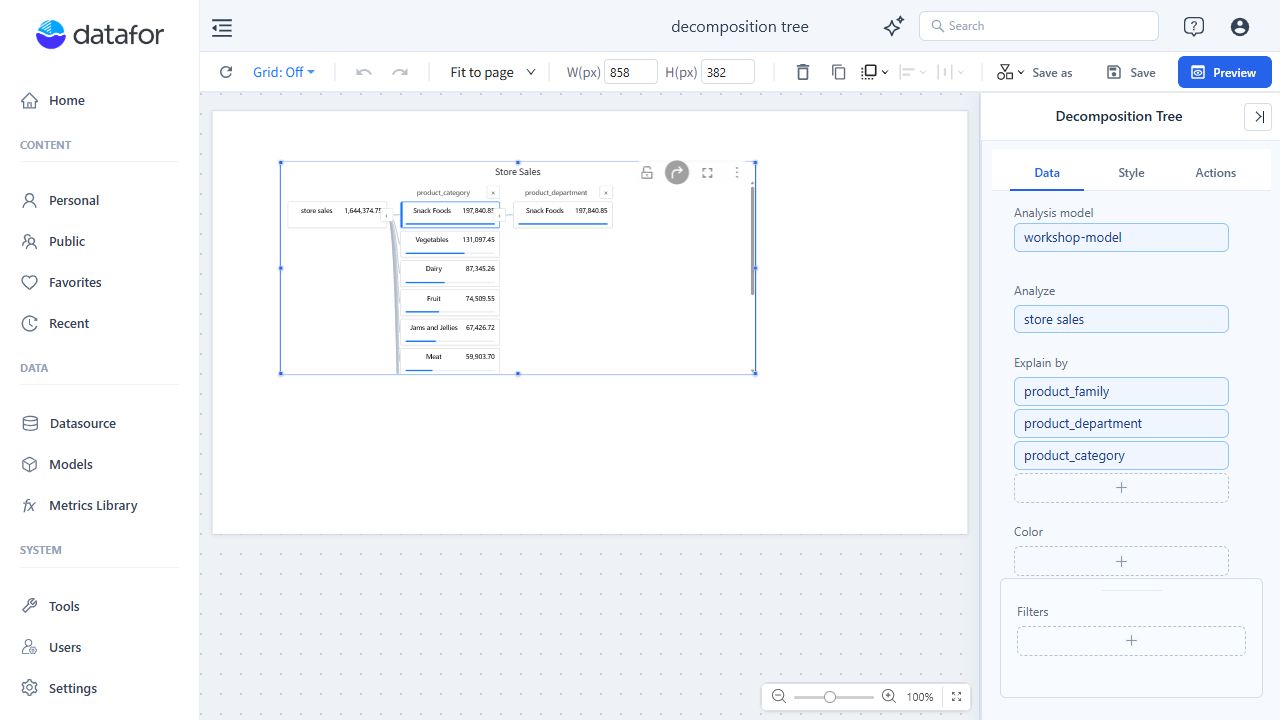Add a Color field
Screen dimensions: 1280x720
(1121, 561)
